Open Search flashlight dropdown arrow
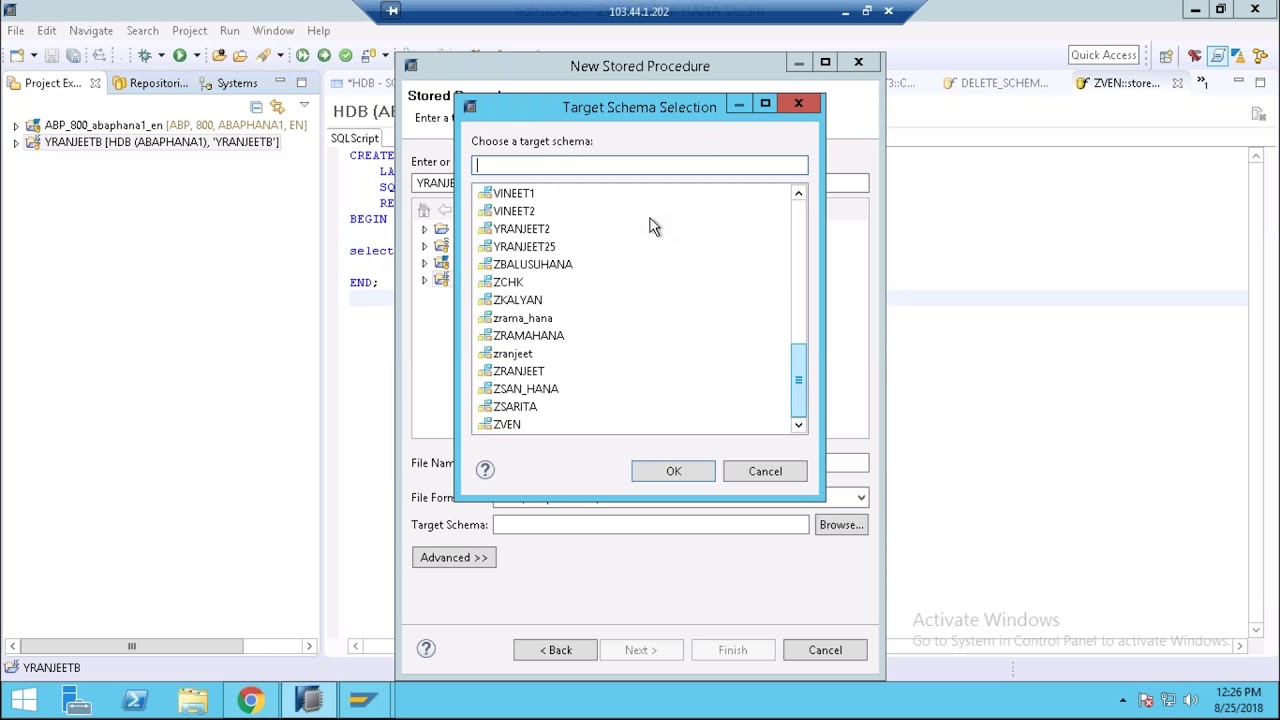This screenshot has width=1280, height=720. [x=281, y=55]
